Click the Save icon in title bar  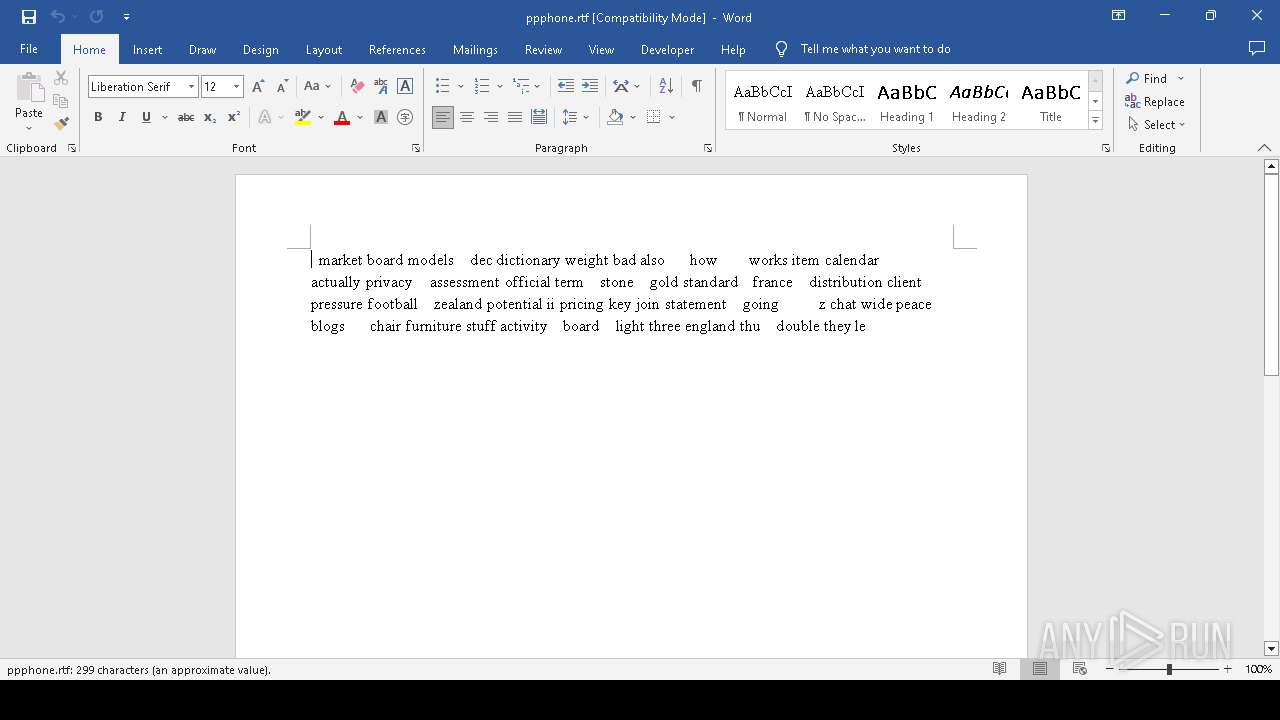(x=29, y=17)
